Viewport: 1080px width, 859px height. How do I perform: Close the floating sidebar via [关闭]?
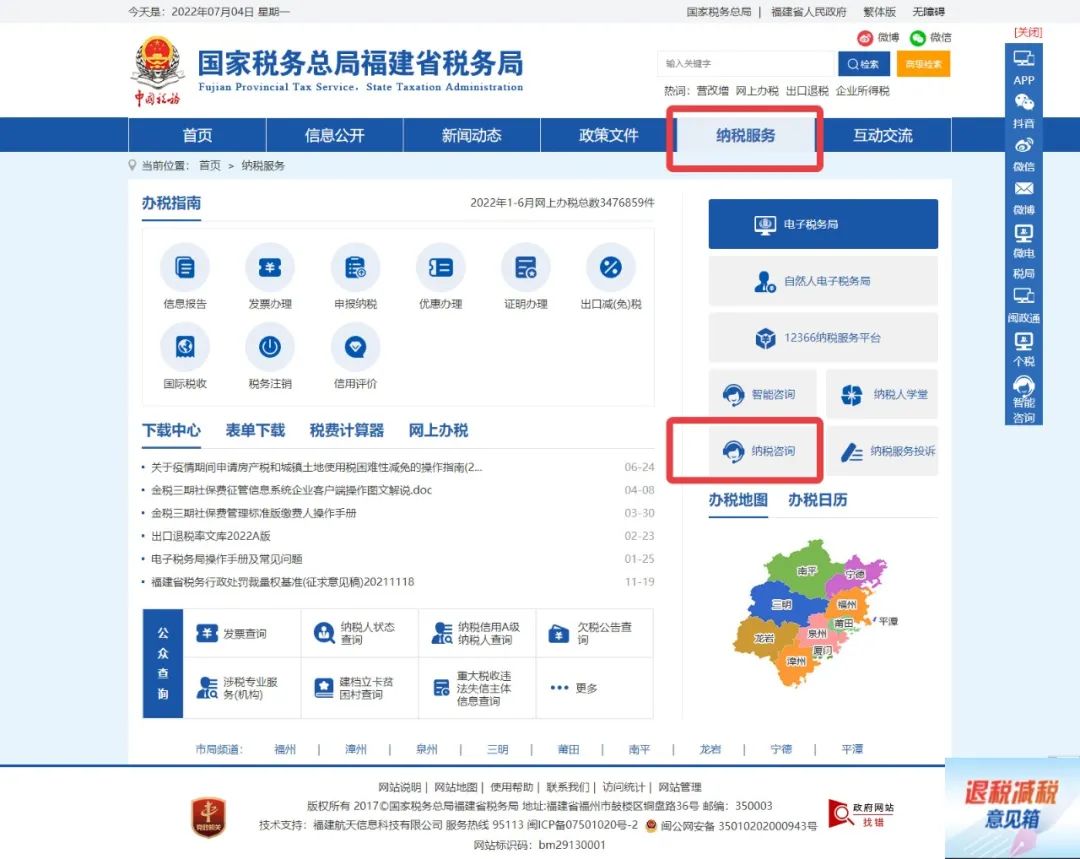click(x=1028, y=32)
